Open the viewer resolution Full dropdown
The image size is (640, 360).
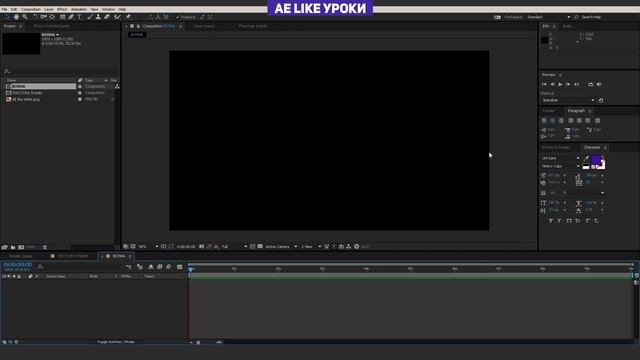coord(234,247)
